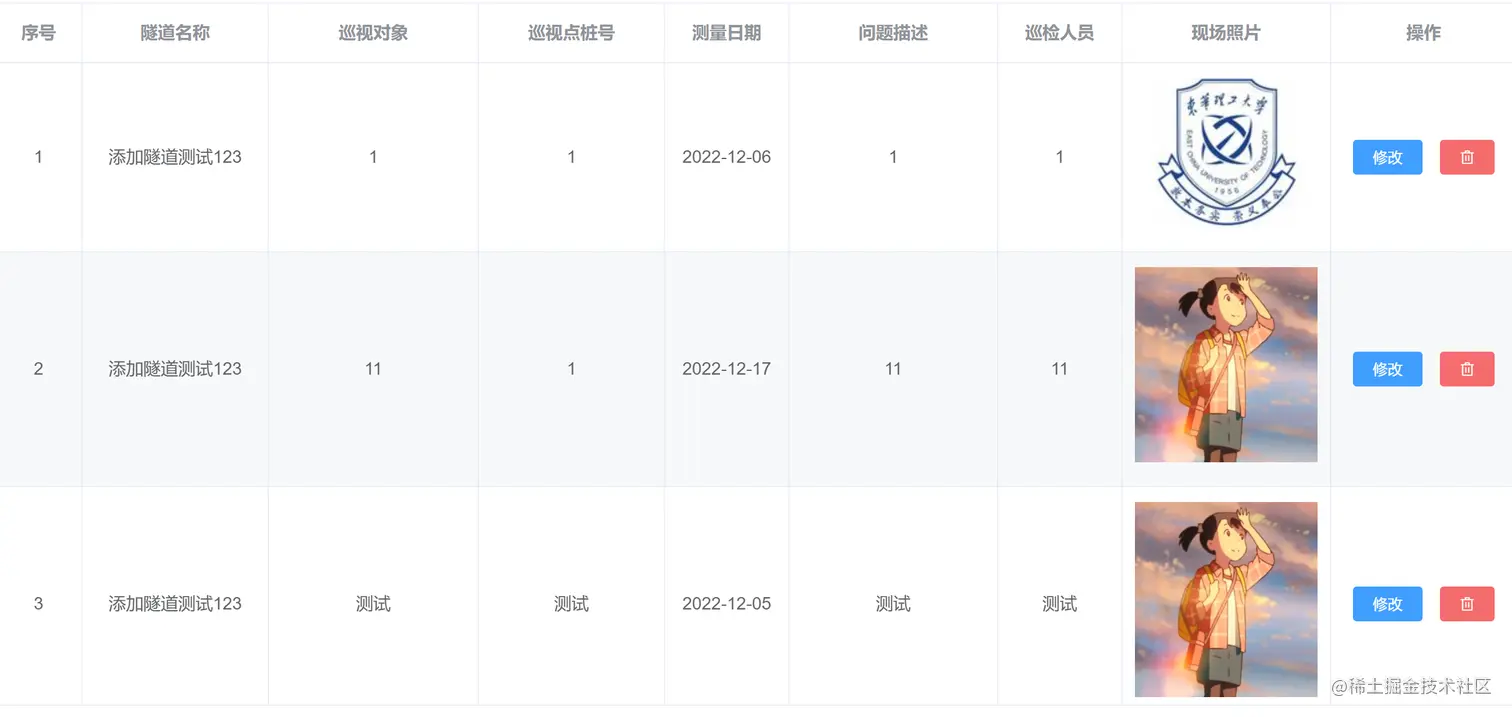
Task: Open the anime girl photo in row 3
Action: pos(1226,599)
